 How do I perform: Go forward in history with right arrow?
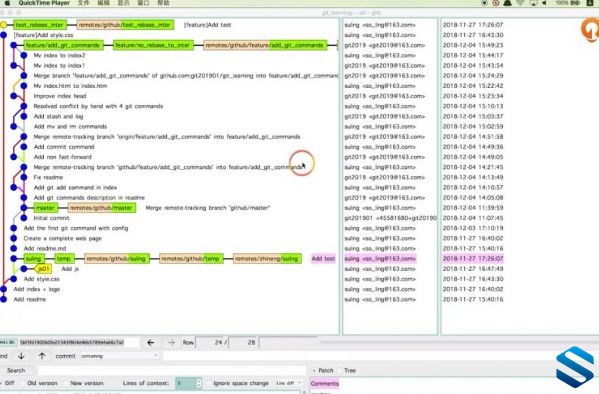click(x=172, y=342)
